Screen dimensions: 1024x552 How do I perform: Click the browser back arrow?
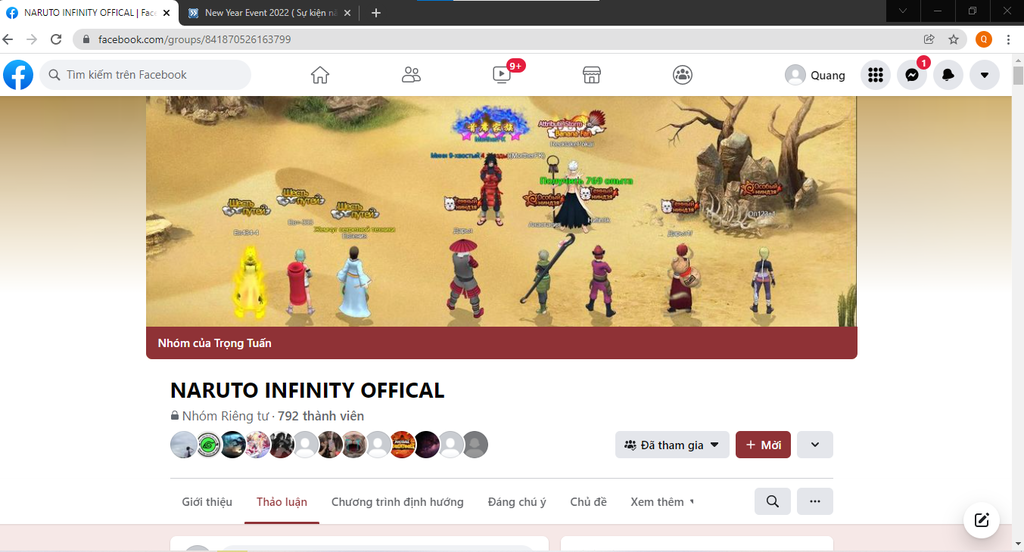(8, 39)
